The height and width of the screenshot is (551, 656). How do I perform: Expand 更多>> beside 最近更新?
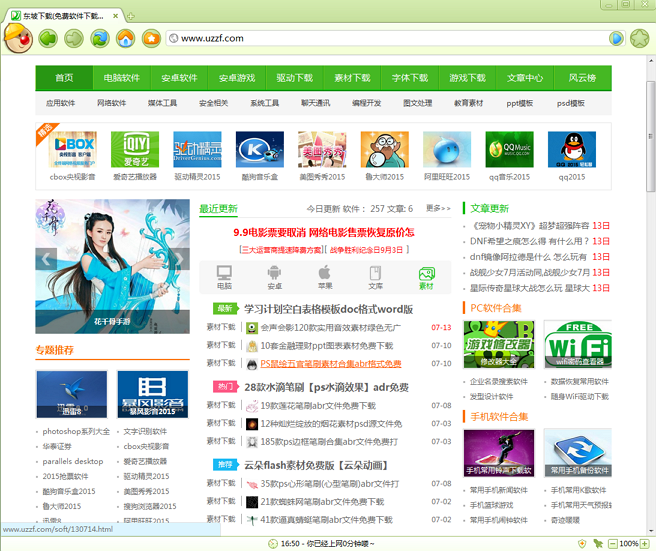pyautogui.click(x=438, y=208)
